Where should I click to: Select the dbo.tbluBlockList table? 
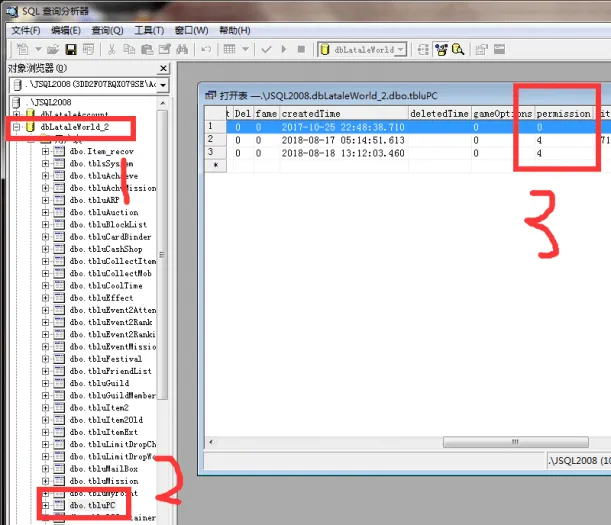click(108, 225)
